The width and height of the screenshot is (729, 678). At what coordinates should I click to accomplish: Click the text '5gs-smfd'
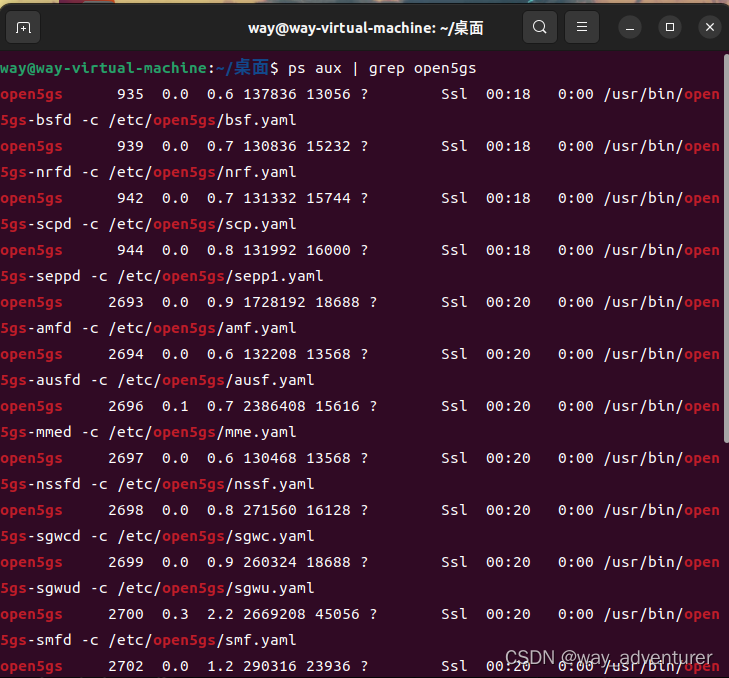pos(36,641)
